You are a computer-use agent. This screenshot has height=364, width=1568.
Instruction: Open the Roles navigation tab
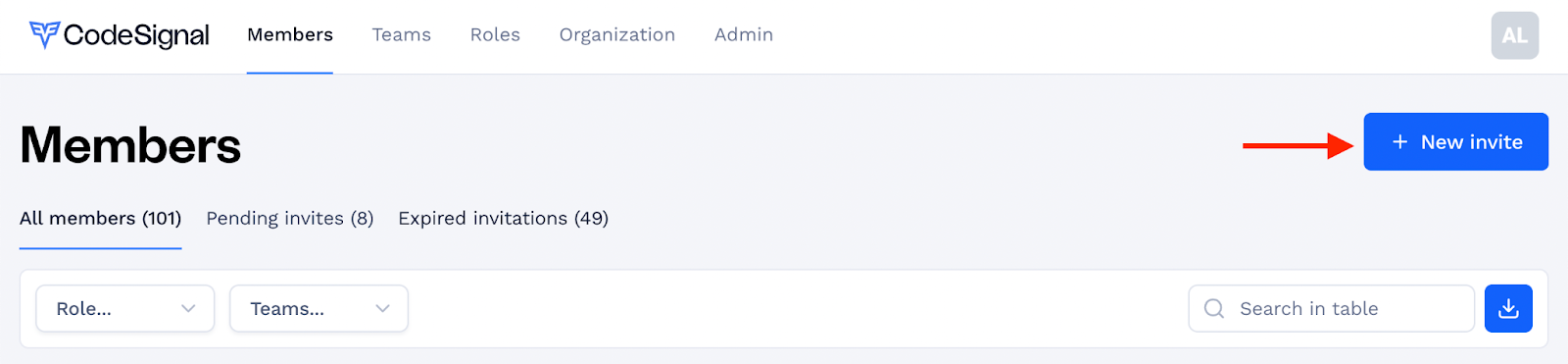click(x=495, y=35)
